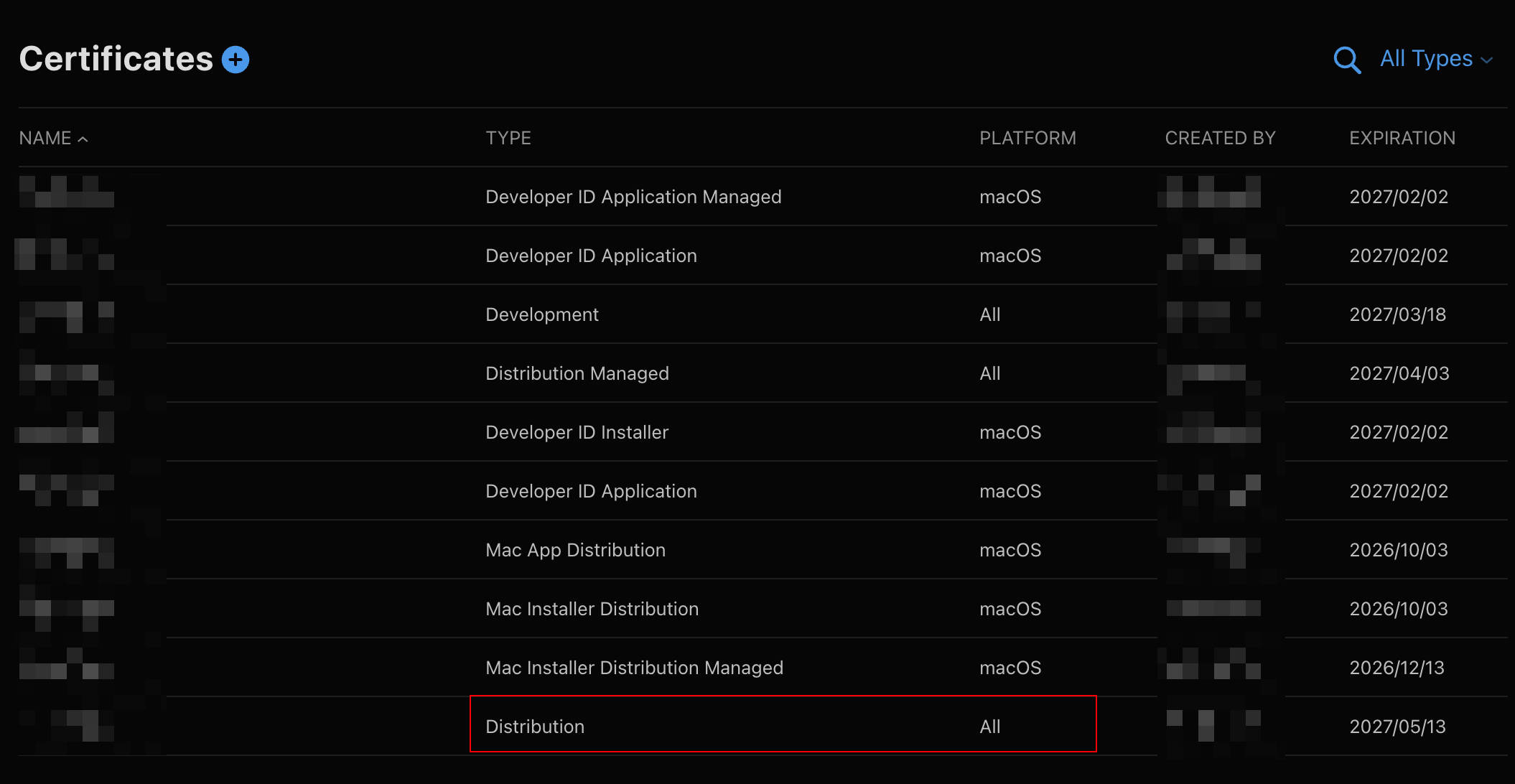Click the chevron next to All Types
The height and width of the screenshot is (784, 1515).
tap(1487, 61)
